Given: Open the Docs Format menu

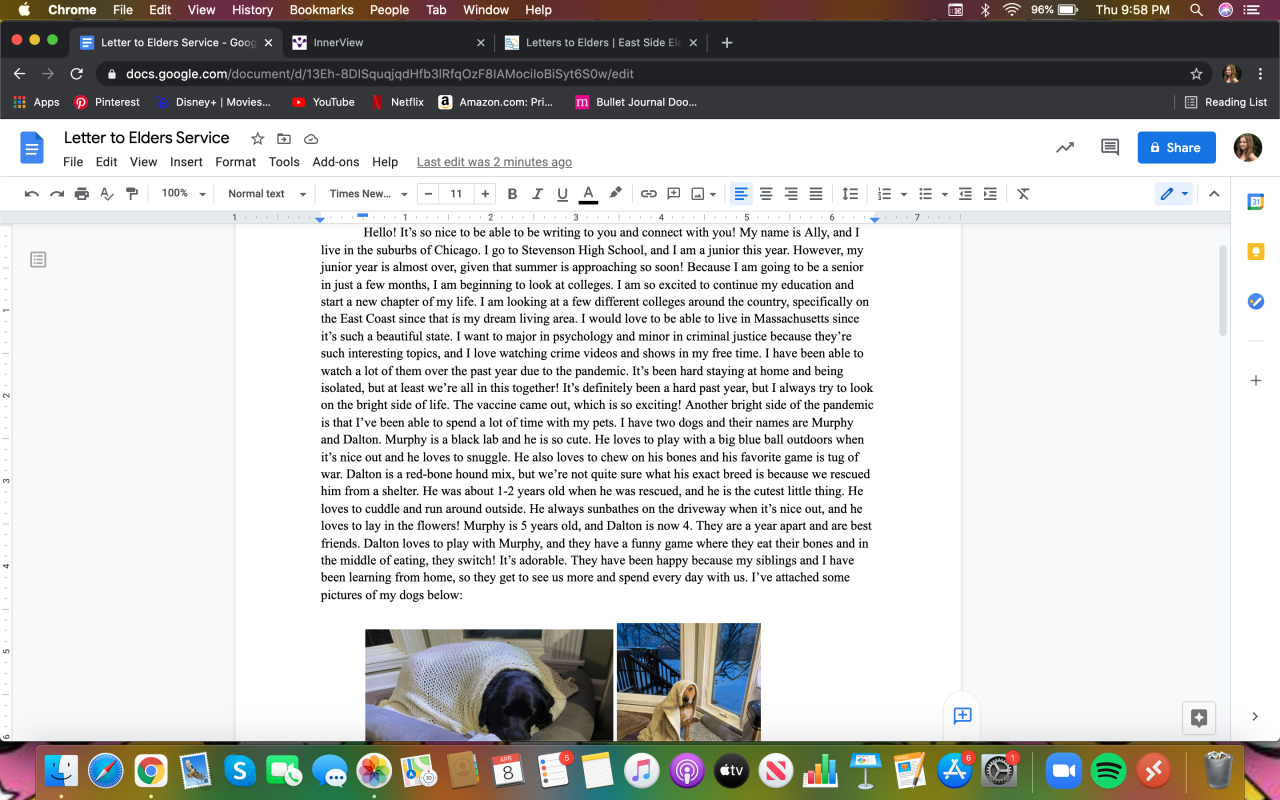Looking at the screenshot, I should tap(236, 162).
